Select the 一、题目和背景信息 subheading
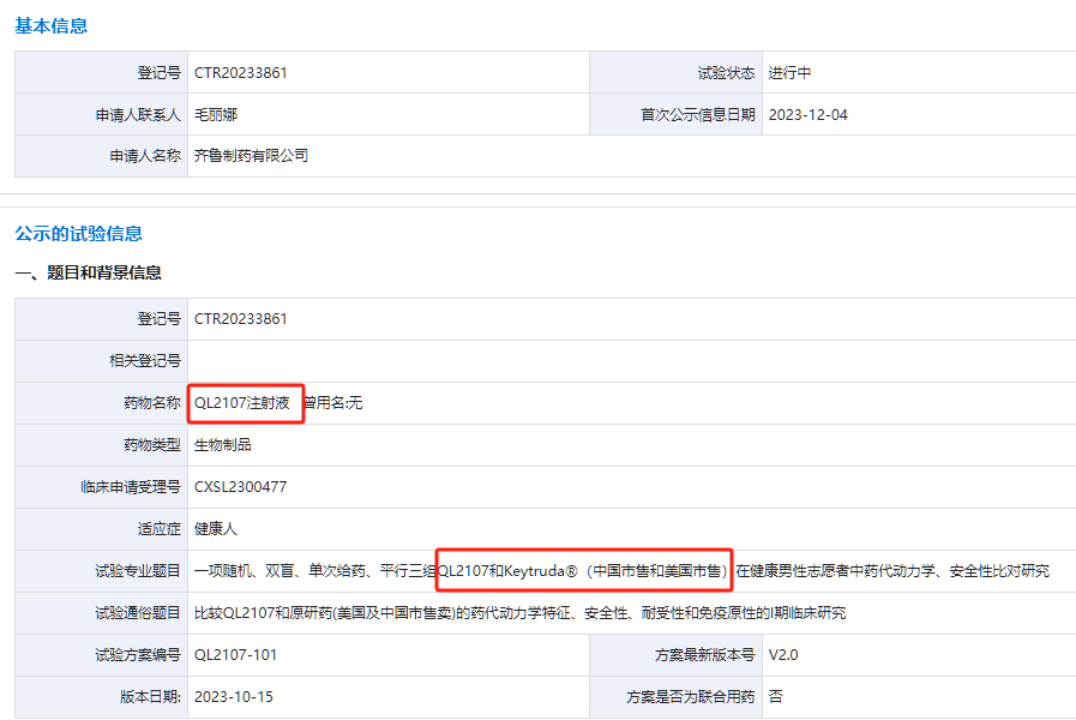The image size is (1076, 720). pos(88,272)
